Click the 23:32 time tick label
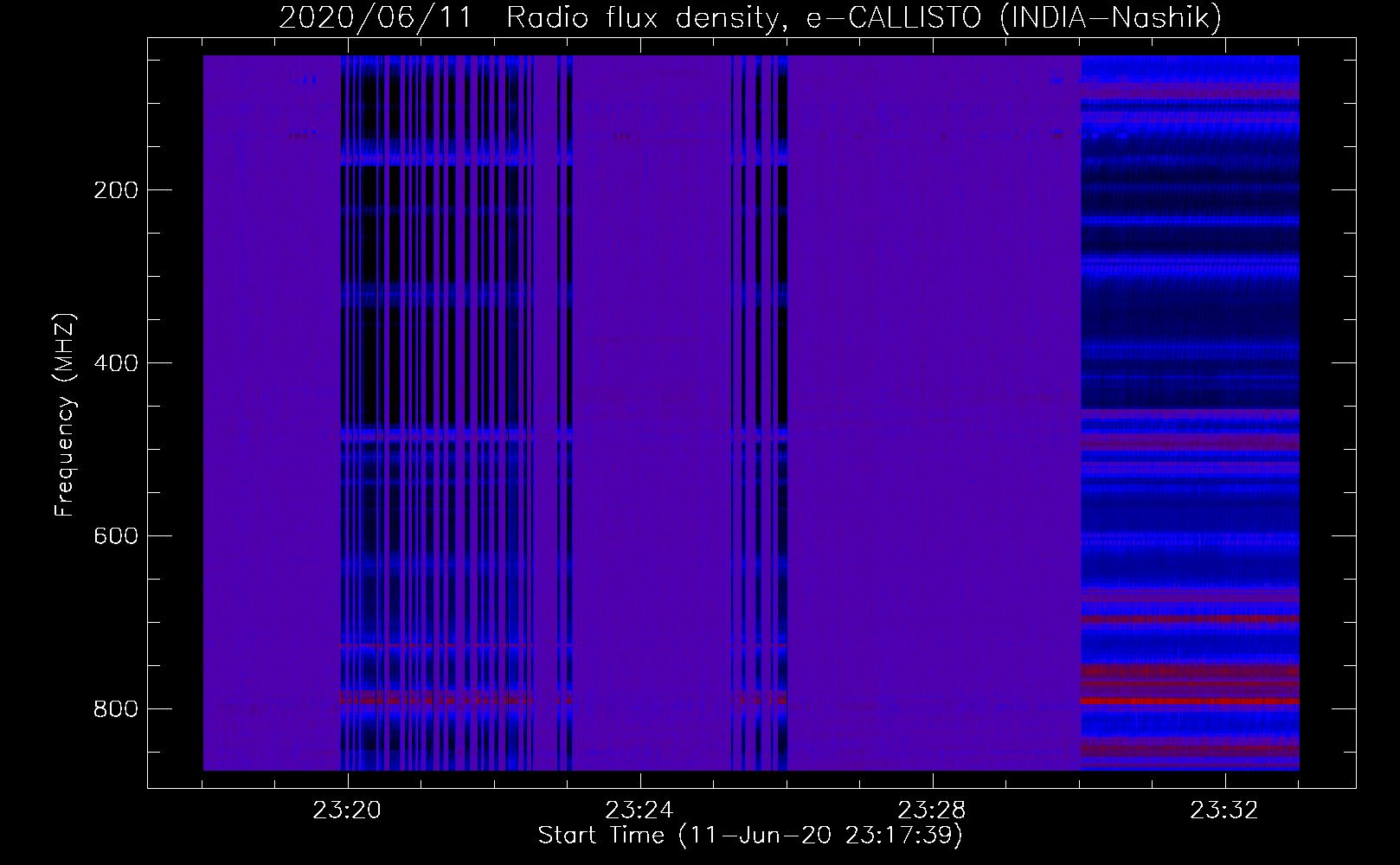The image size is (1400, 865). [x=1225, y=811]
